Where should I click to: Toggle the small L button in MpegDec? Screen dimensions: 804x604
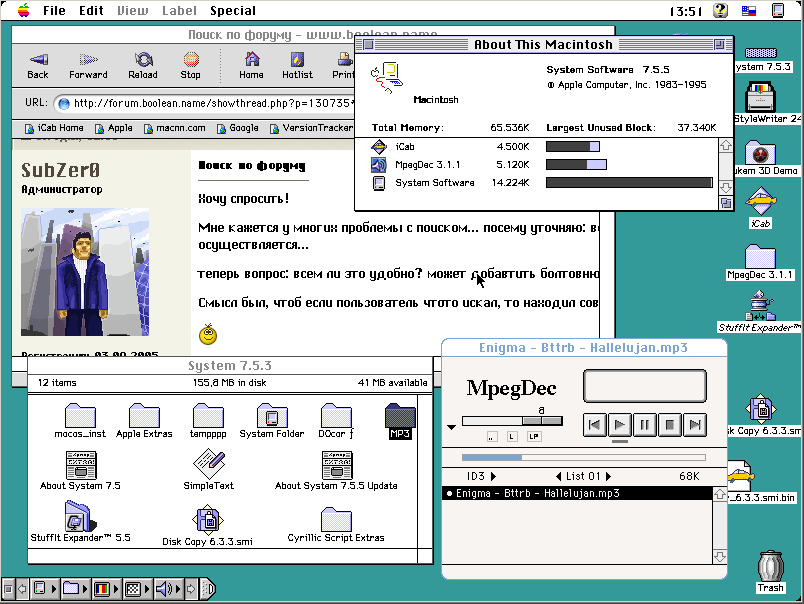(x=512, y=437)
